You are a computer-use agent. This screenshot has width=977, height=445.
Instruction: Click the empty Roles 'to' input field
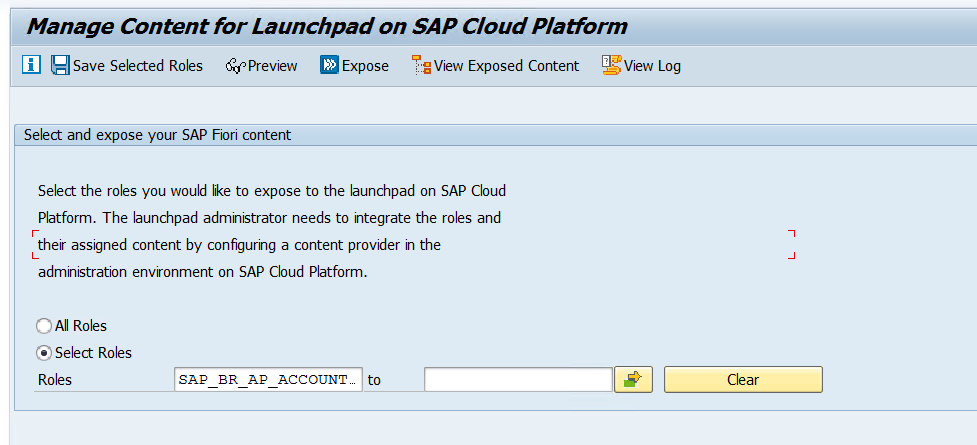pyautogui.click(x=517, y=380)
